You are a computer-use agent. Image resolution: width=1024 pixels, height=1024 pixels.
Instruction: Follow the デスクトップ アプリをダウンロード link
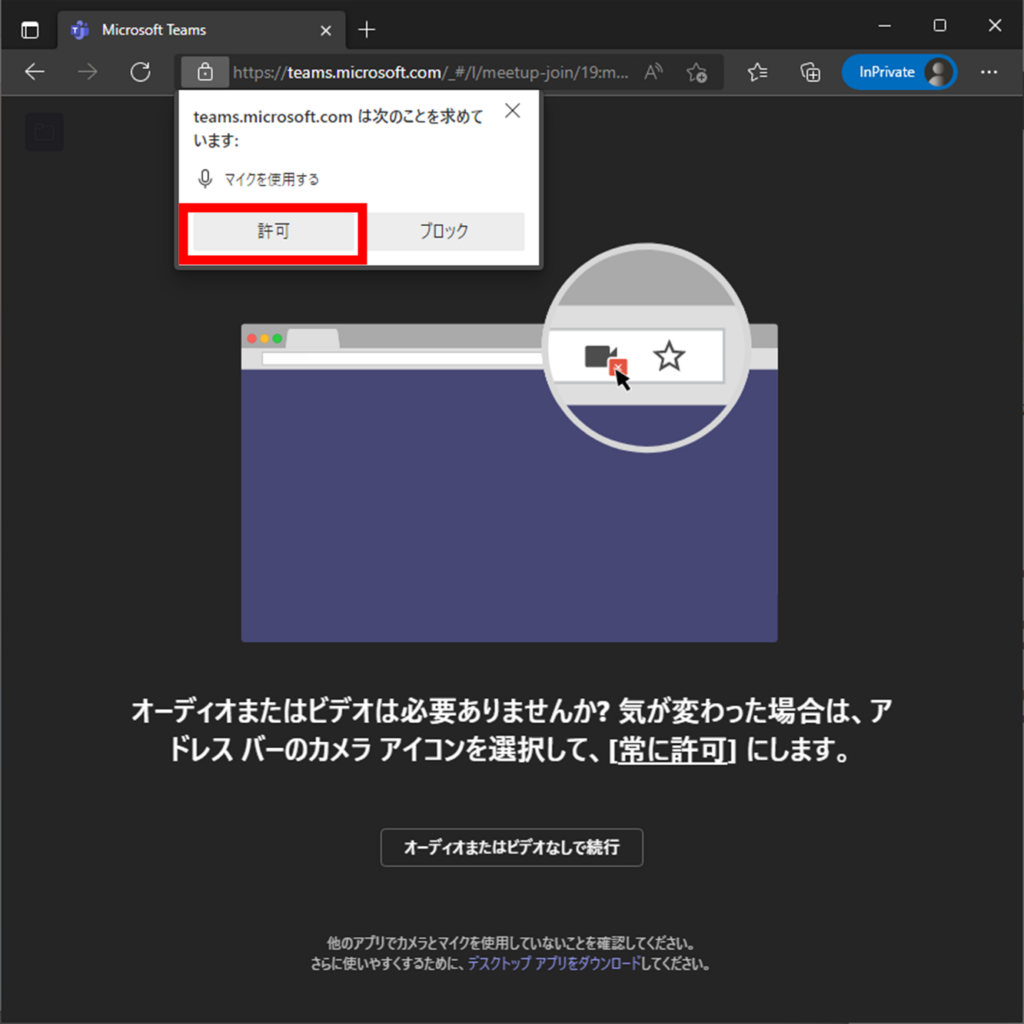click(x=553, y=965)
